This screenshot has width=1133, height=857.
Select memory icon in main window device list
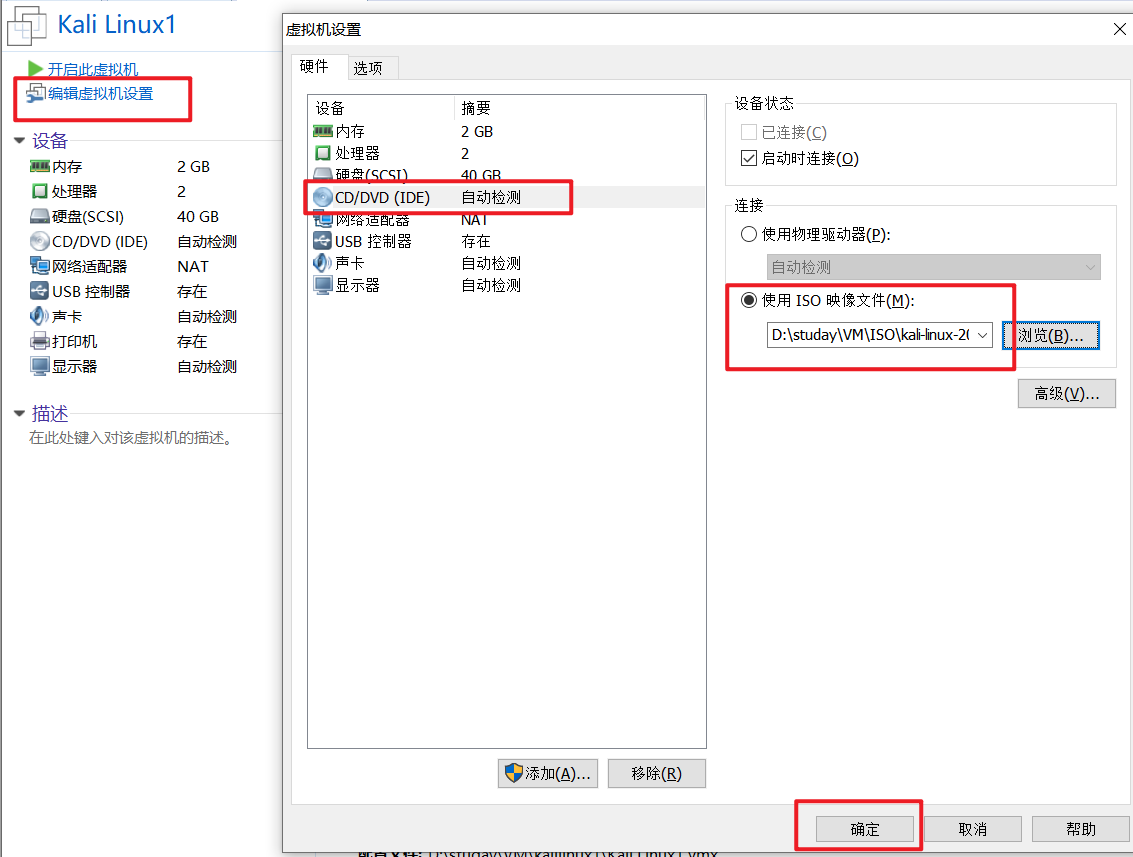[40, 166]
